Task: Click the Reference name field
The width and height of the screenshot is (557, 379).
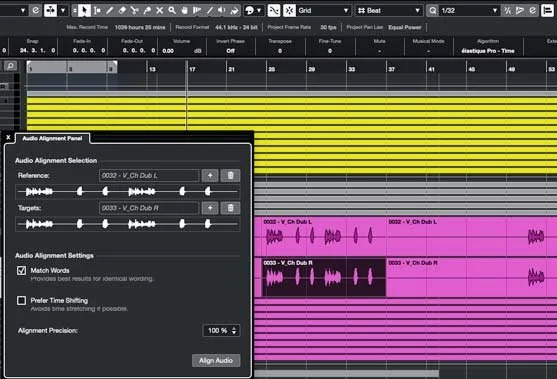Action: click(x=149, y=175)
